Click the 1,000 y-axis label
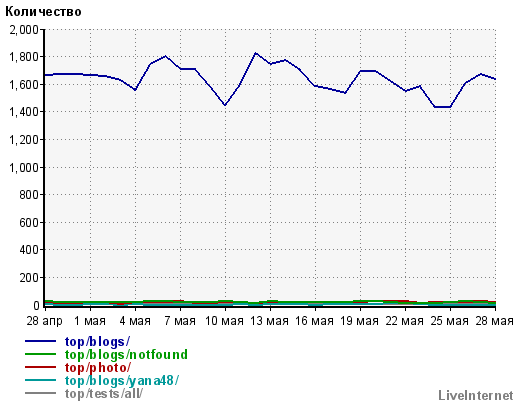 (24, 167)
